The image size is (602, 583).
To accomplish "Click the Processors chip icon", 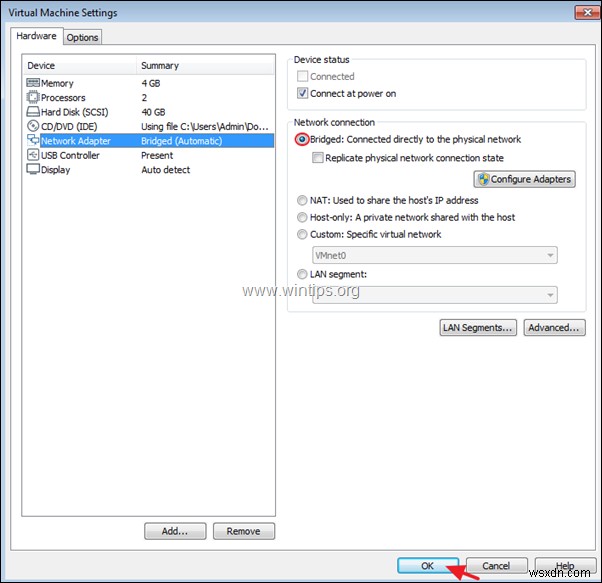I will (x=33, y=97).
